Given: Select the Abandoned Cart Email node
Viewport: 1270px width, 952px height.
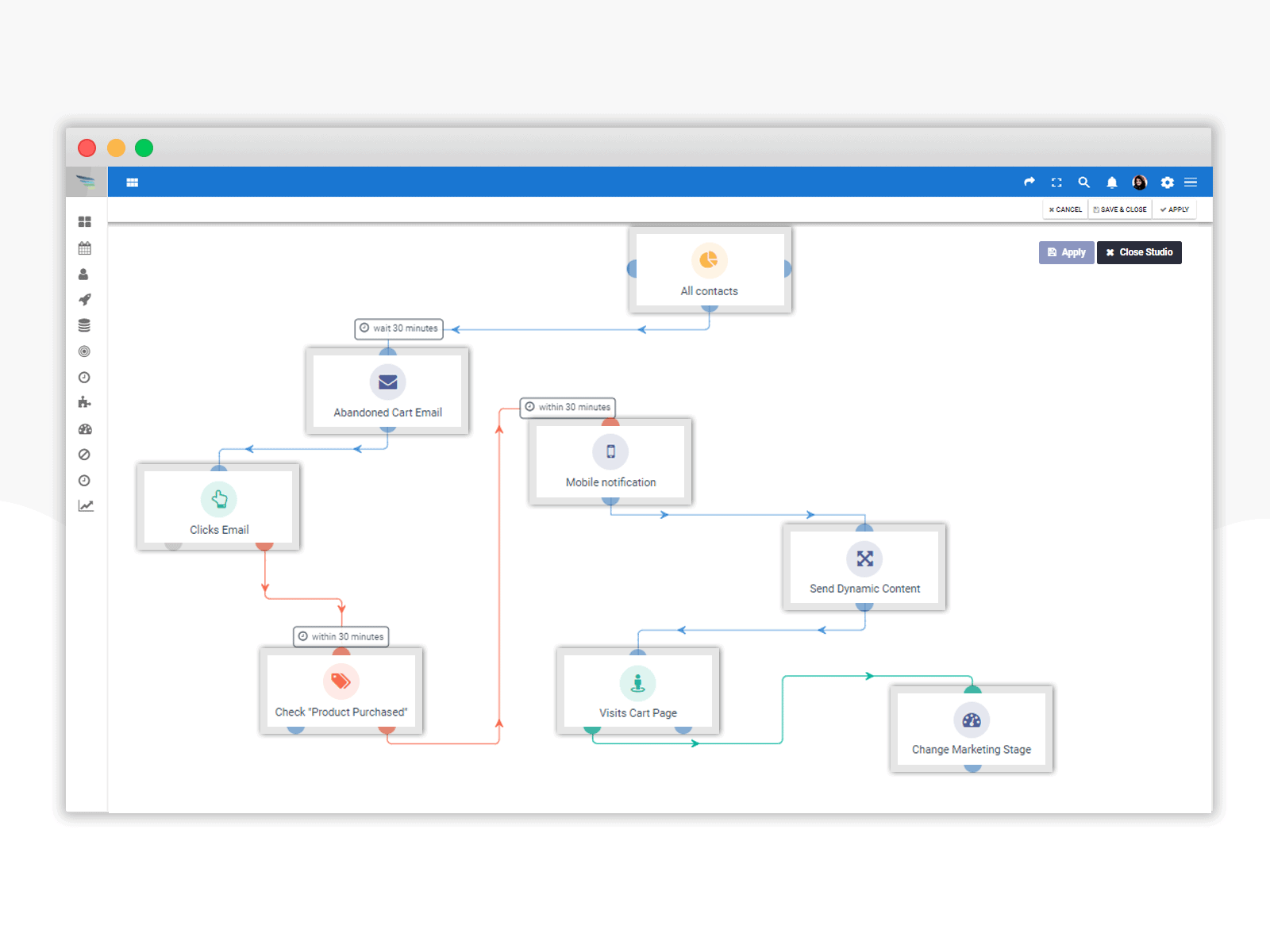Looking at the screenshot, I should [387, 391].
